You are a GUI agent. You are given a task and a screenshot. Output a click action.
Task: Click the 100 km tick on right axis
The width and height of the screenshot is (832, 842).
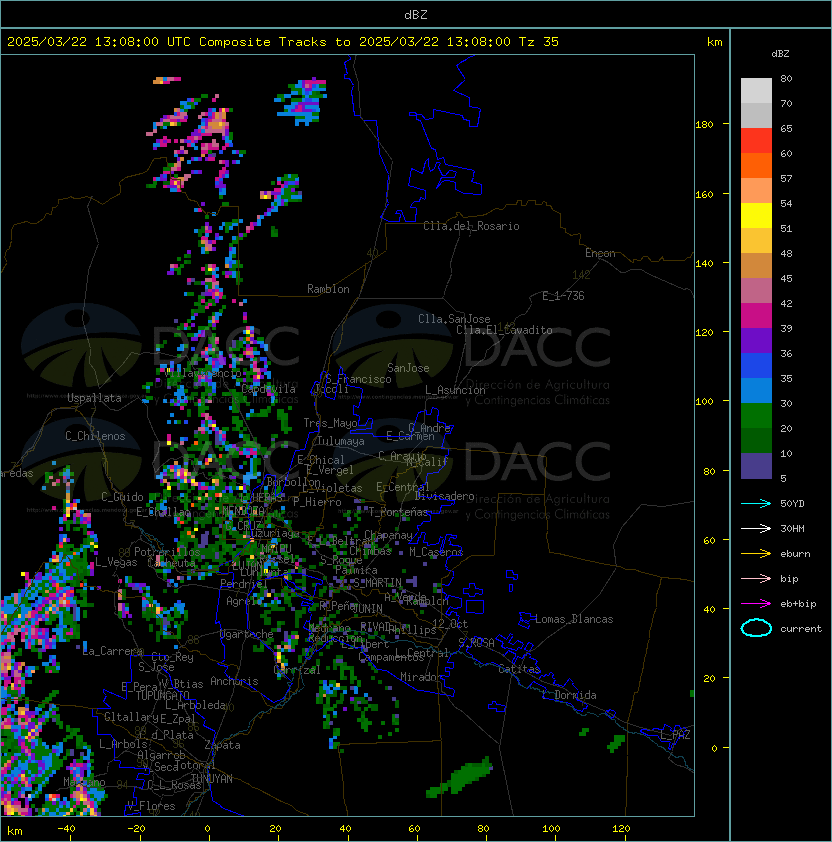(x=704, y=402)
